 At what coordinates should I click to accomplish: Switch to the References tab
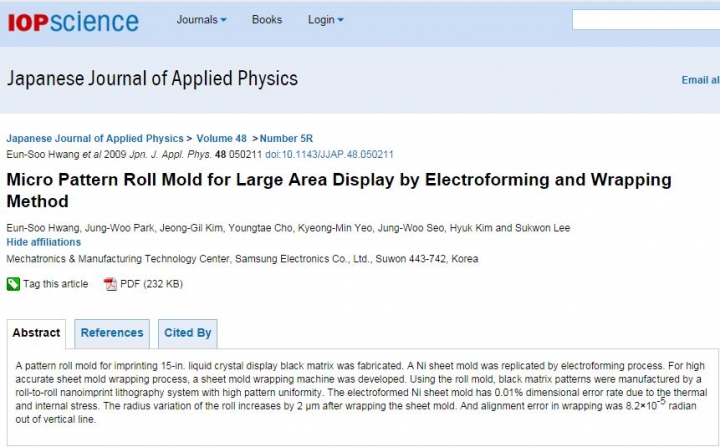tap(112, 333)
